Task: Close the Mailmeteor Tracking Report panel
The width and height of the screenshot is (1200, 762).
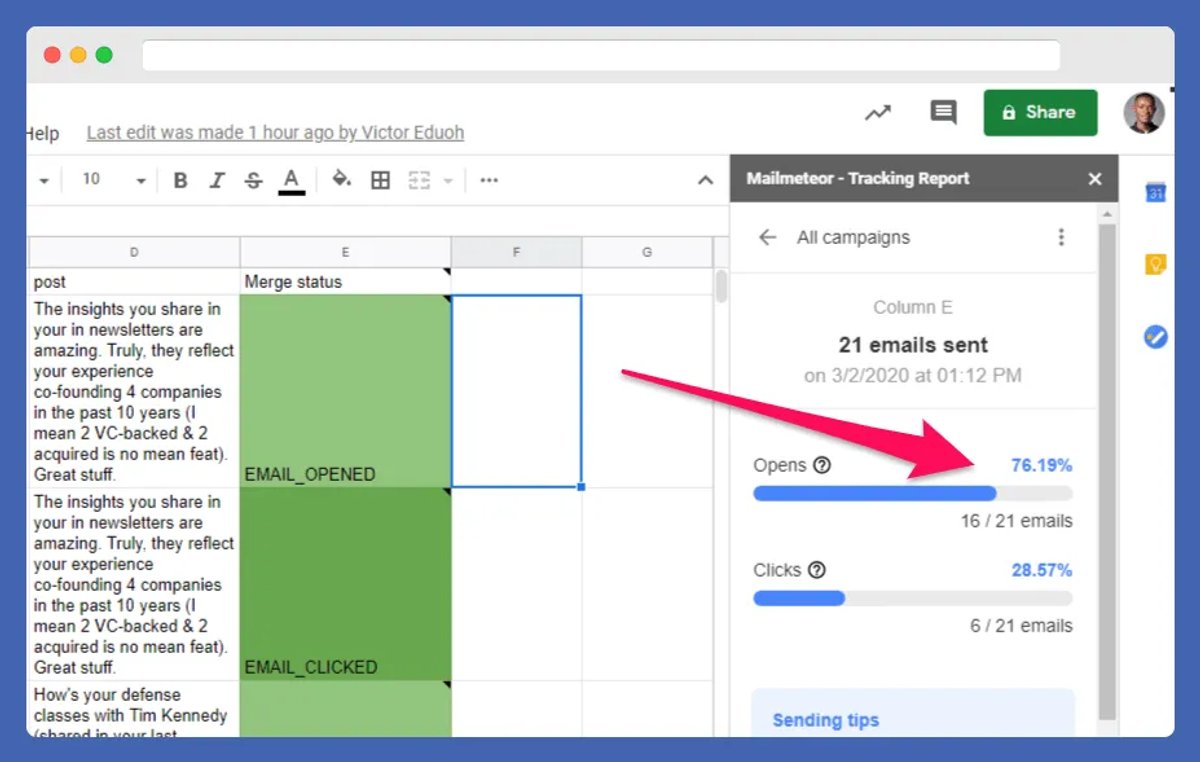Action: click(1095, 179)
